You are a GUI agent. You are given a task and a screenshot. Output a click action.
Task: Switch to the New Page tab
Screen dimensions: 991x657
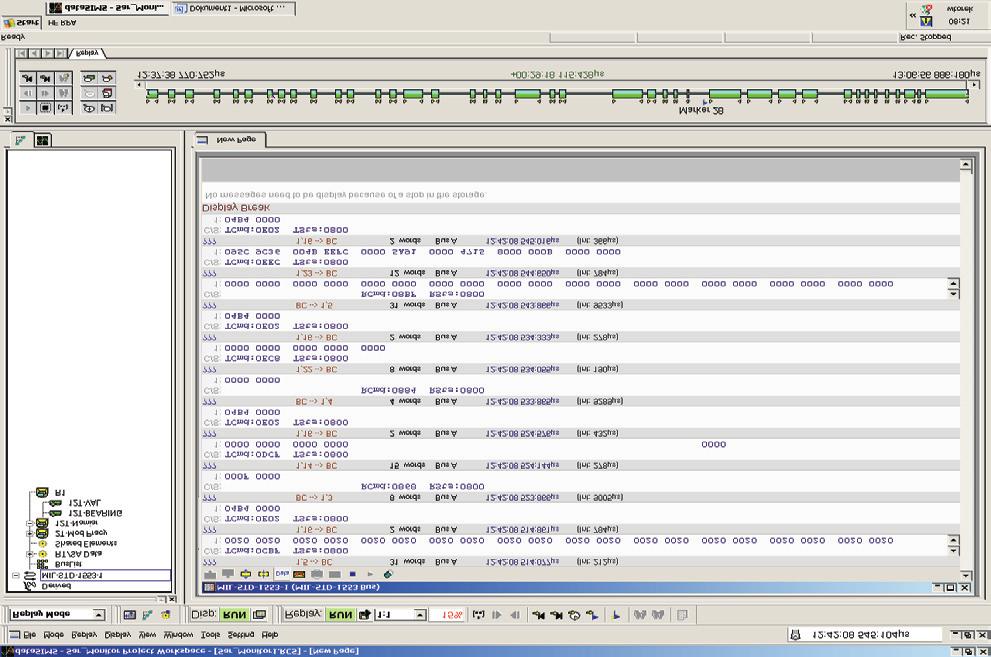(230, 140)
